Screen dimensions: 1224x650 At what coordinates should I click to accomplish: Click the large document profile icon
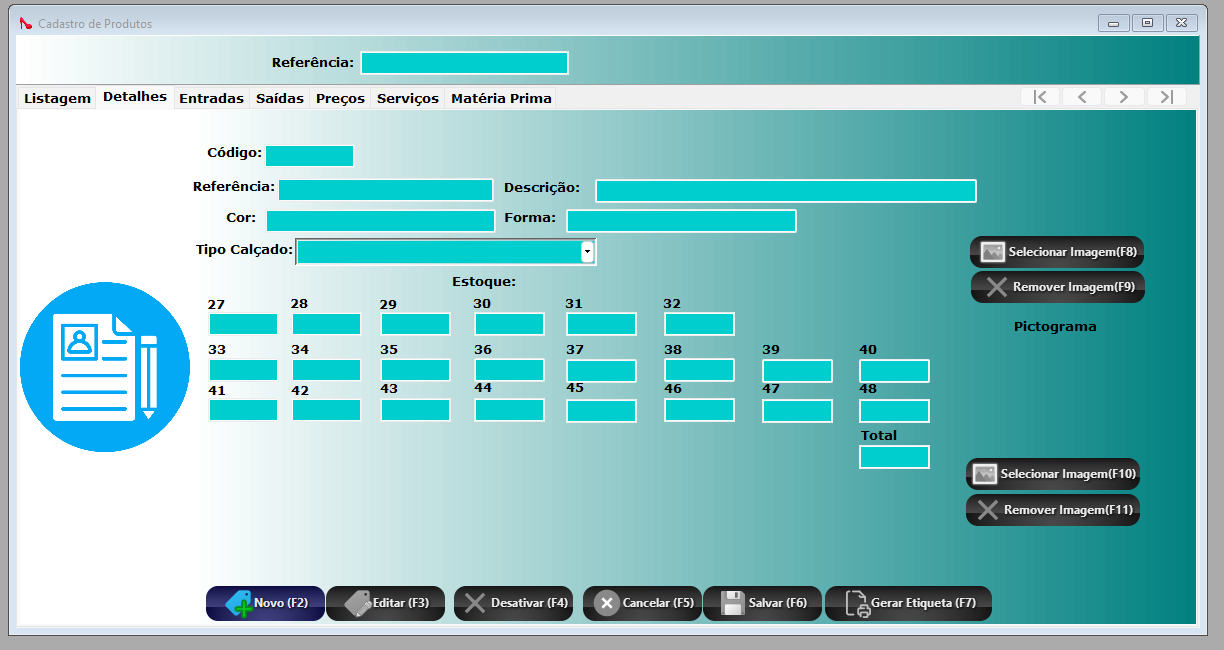pos(105,367)
